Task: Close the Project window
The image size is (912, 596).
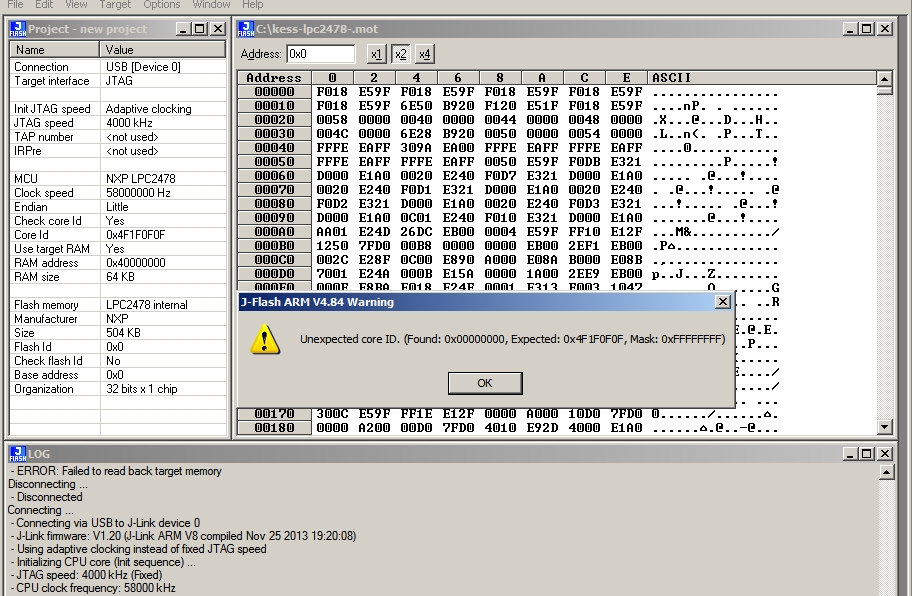Action: 218,29
